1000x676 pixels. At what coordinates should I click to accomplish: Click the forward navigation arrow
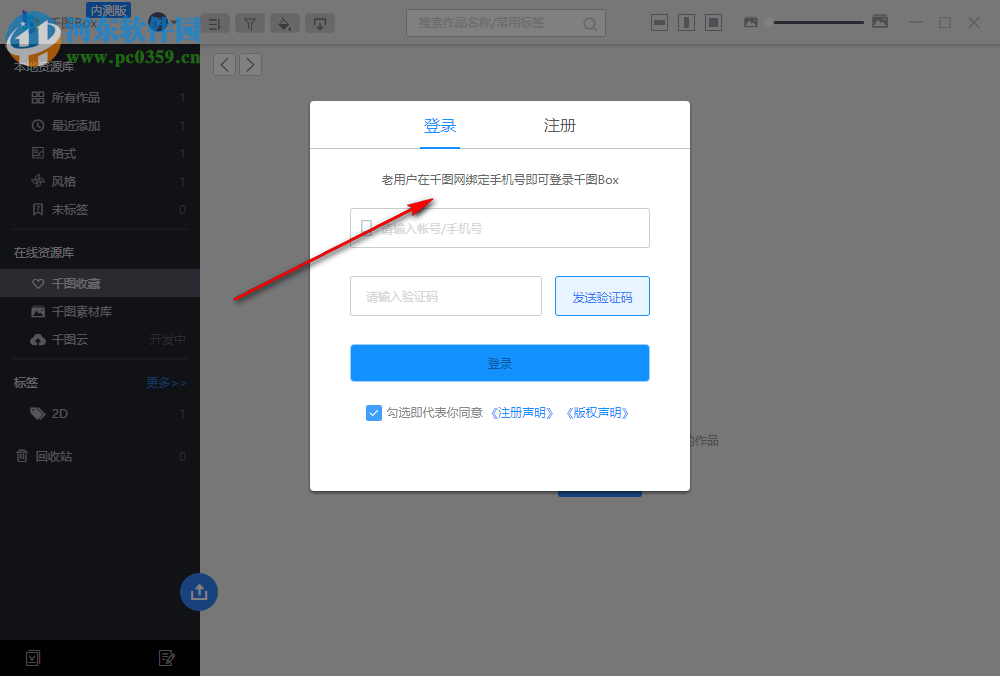point(249,63)
